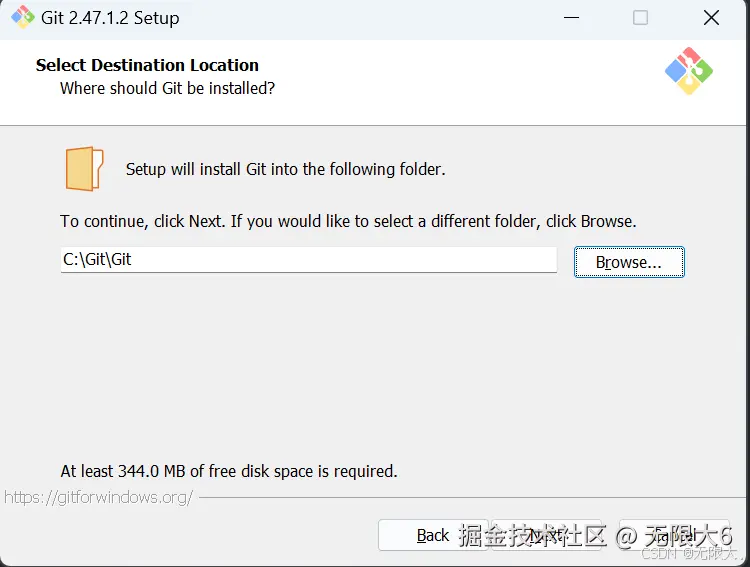The height and width of the screenshot is (567, 750).
Task: Click the "Setup will install Git" description text
Action: pyautogui.click(x=285, y=169)
